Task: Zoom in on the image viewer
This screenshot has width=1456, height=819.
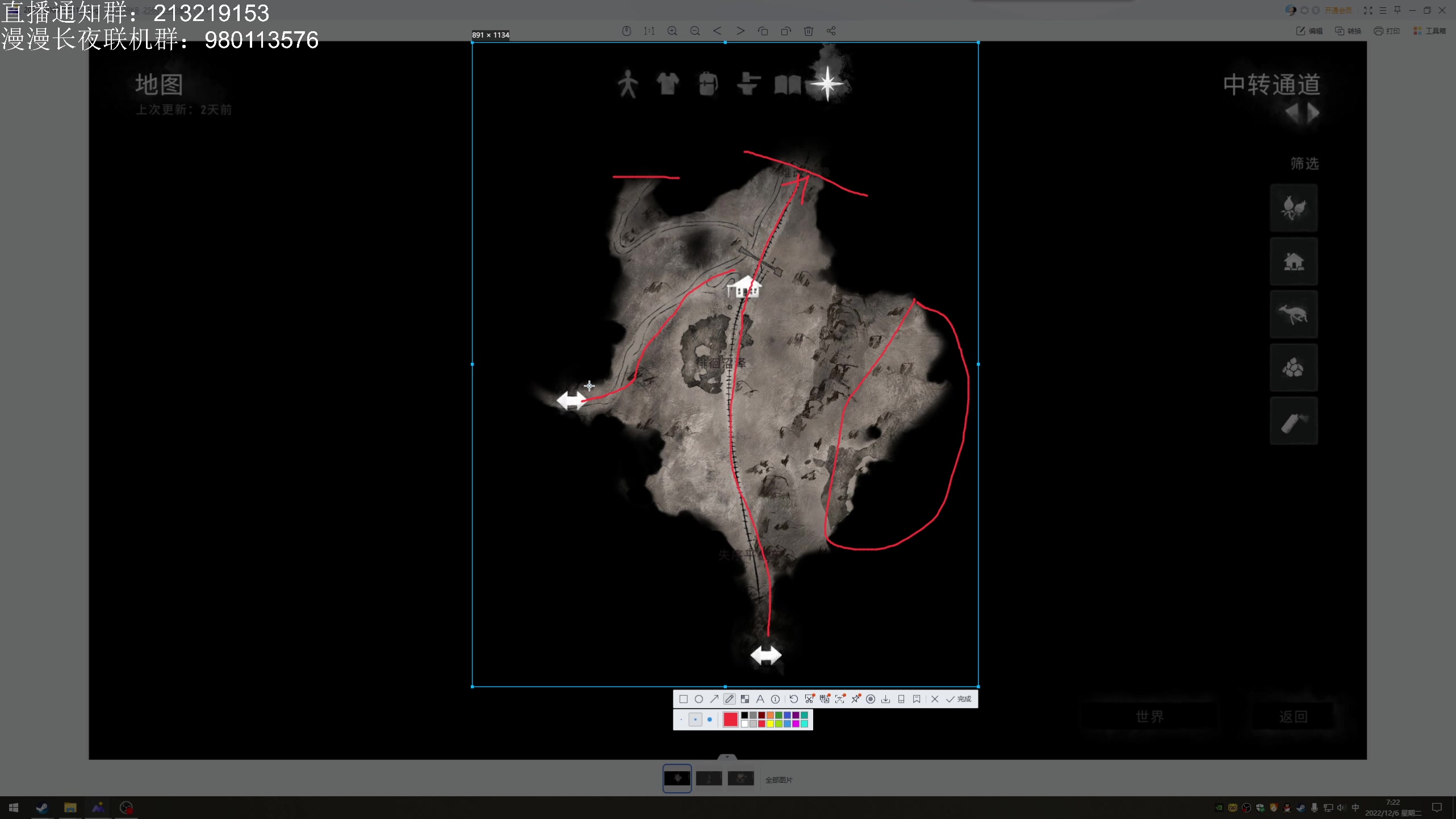Action: coord(672,31)
